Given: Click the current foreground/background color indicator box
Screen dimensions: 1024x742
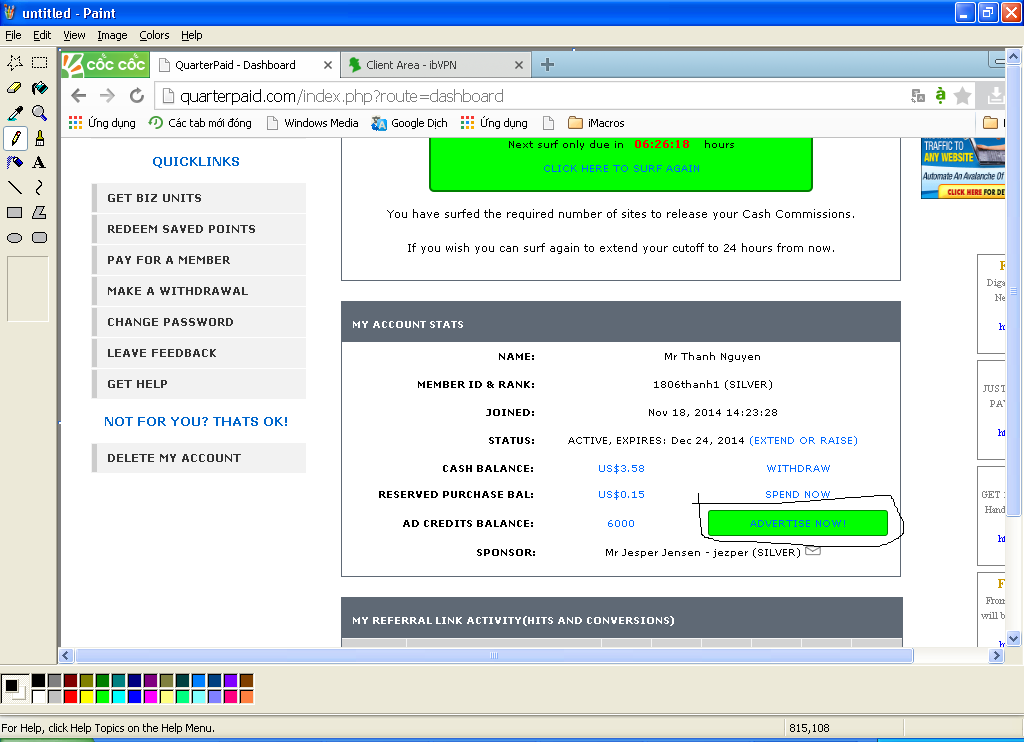Looking at the screenshot, I should [14, 688].
